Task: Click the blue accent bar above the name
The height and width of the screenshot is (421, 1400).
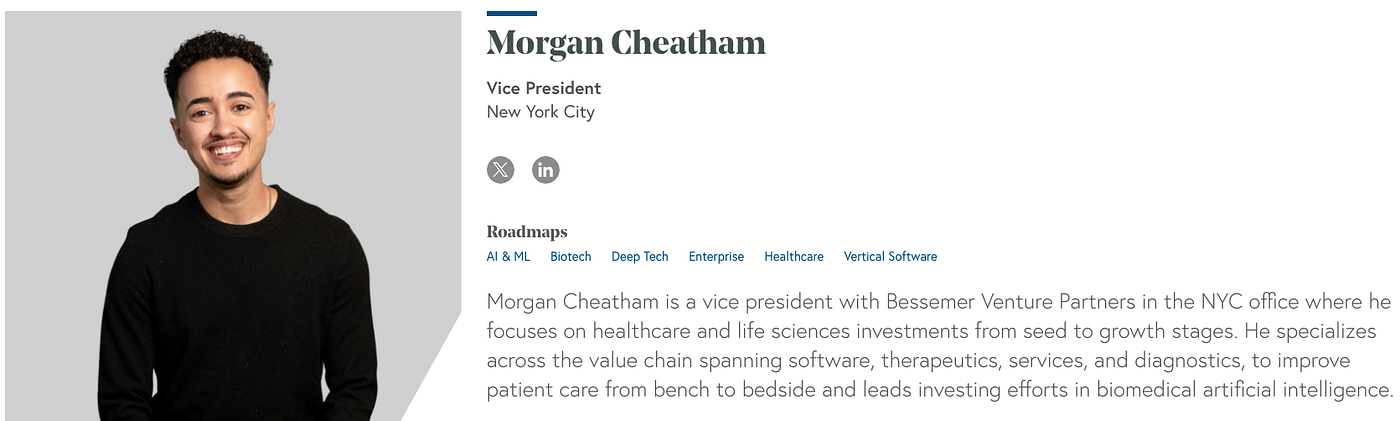Action: (x=512, y=13)
